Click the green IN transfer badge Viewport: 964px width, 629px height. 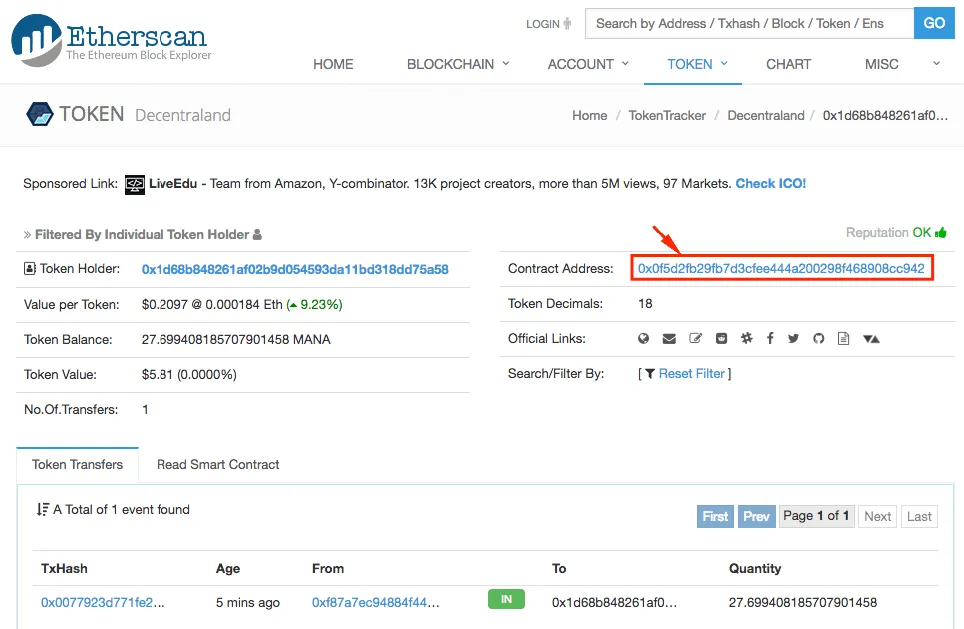click(506, 599)
